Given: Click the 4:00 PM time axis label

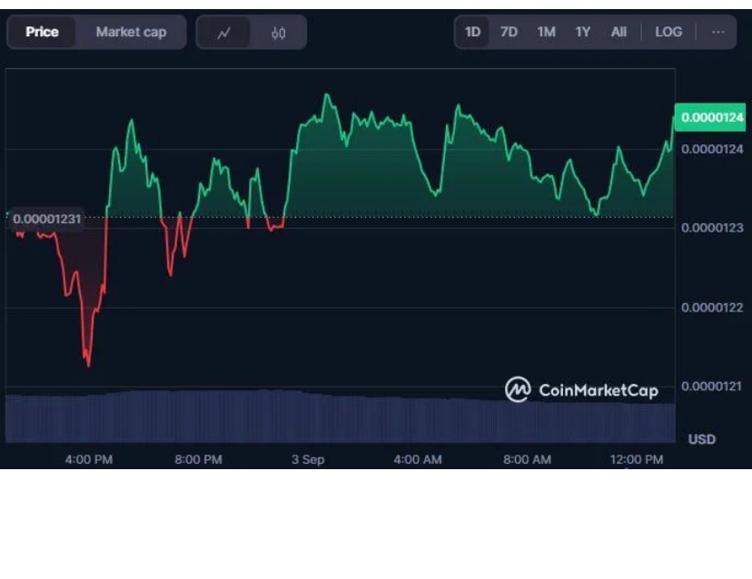Looking at the screenshot, I should pyautogui.click(x=89, y=460).
